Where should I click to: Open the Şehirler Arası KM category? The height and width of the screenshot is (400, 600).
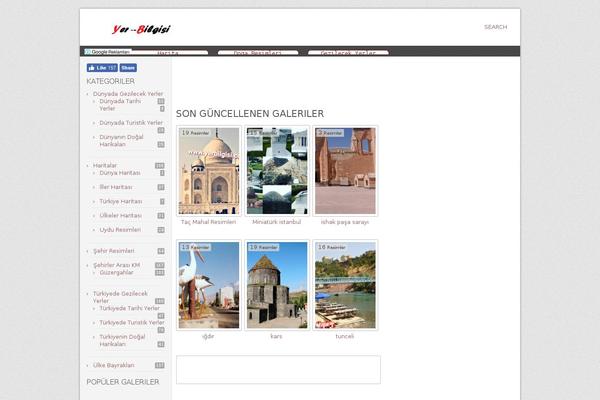coord(116,265)
